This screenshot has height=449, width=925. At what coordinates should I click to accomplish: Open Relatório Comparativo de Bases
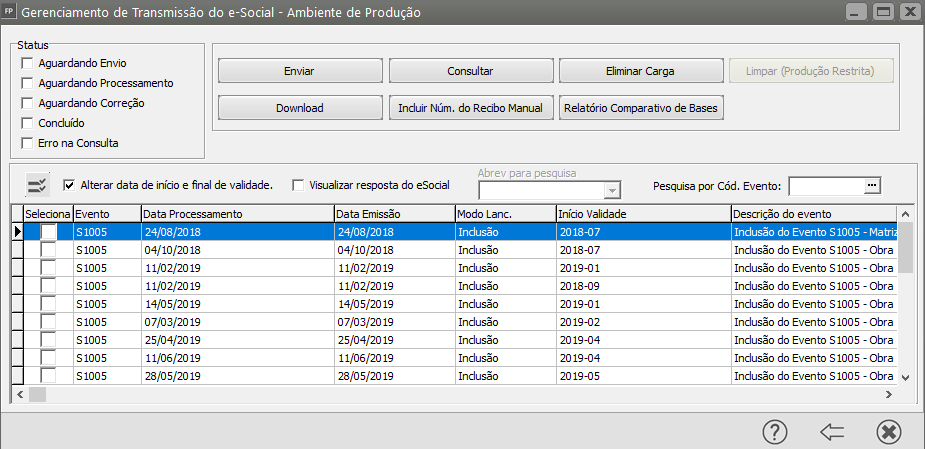click(x=640, y=107)
